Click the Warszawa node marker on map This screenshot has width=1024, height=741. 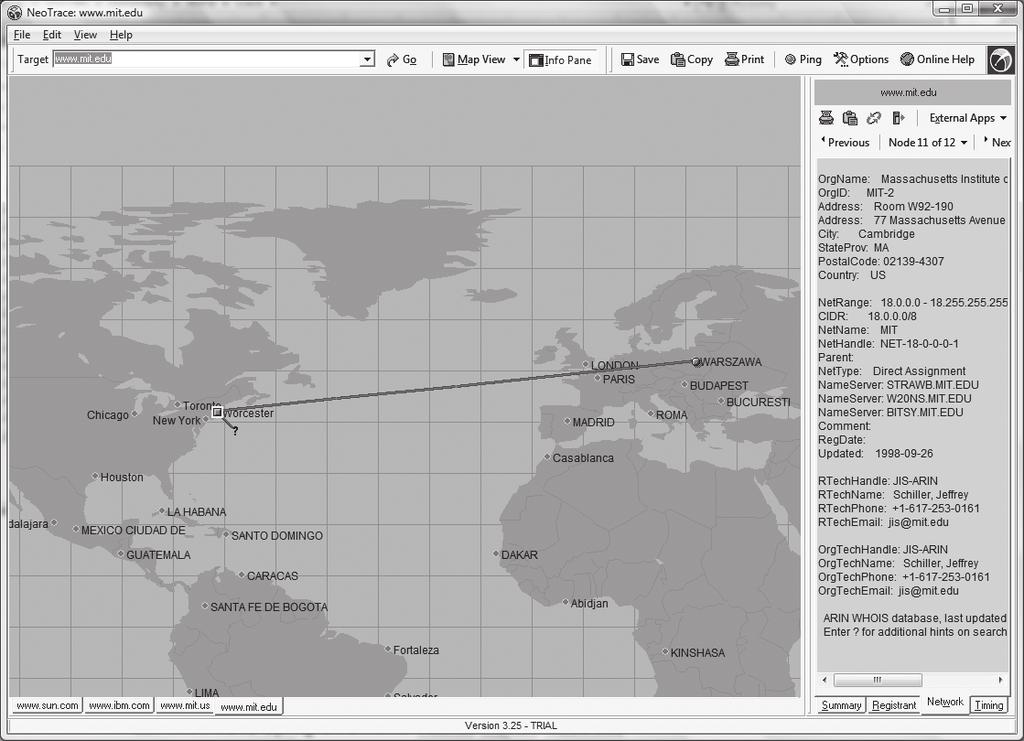point(696,362)
